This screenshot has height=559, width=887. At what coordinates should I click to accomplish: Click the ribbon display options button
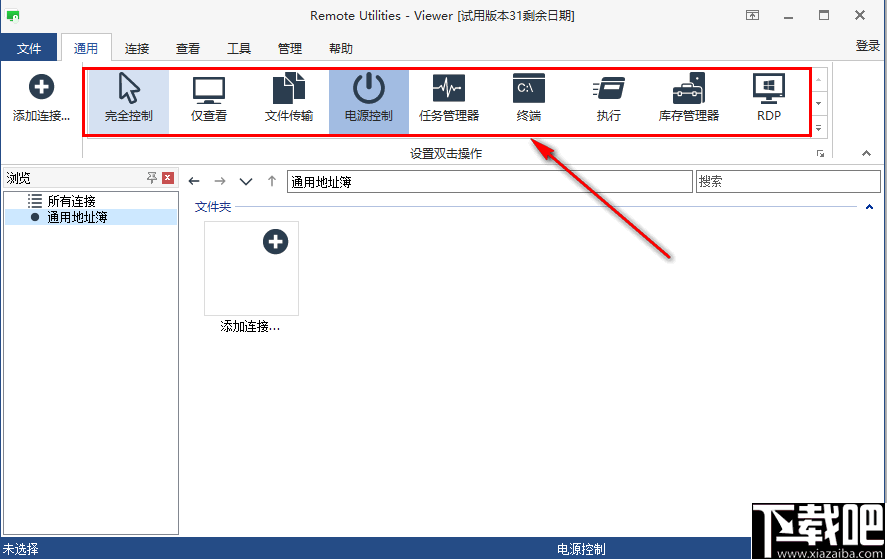click(x=752, y=15)
